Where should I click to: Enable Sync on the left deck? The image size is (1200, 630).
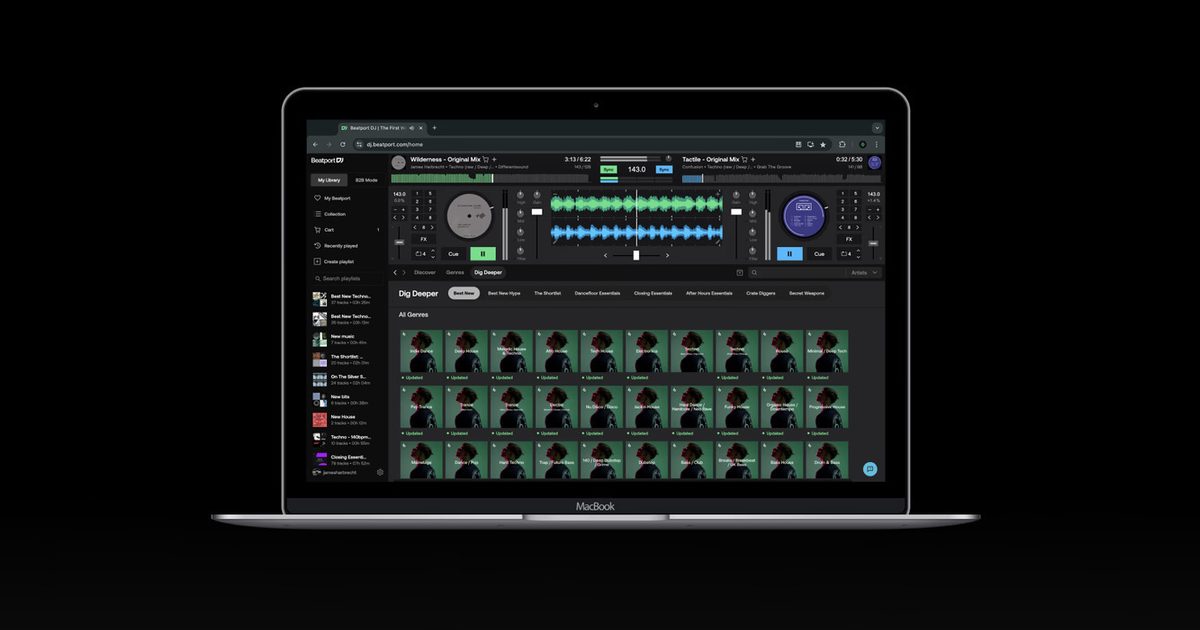(609, 170)
